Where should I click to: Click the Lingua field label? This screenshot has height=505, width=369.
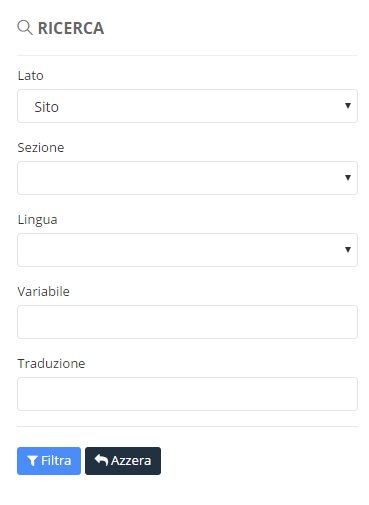pyautogui.click(x=37, y=220)
